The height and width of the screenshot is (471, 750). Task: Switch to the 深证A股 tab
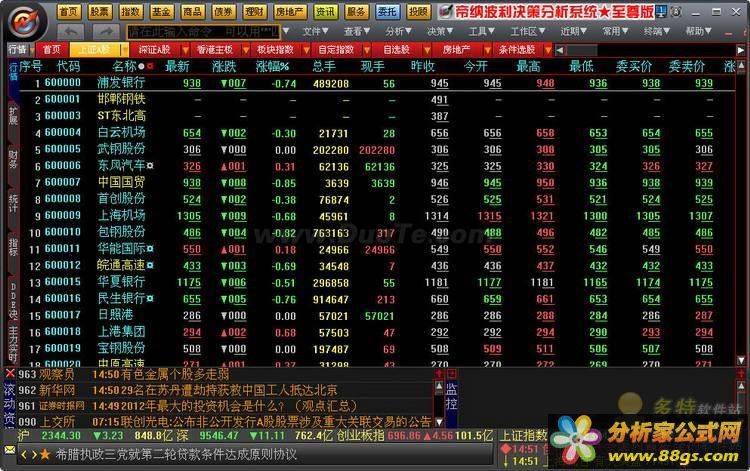coord(155,50)
